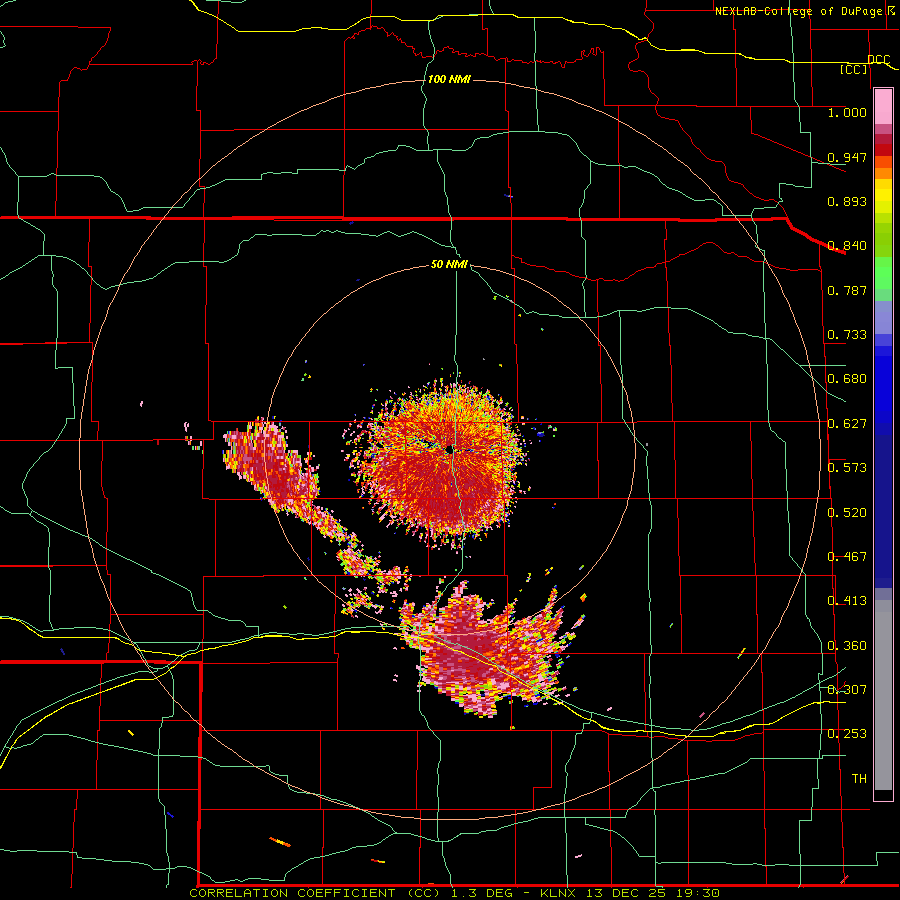
Task: Select the 0.307 color scale value
Action: (847, 689)
